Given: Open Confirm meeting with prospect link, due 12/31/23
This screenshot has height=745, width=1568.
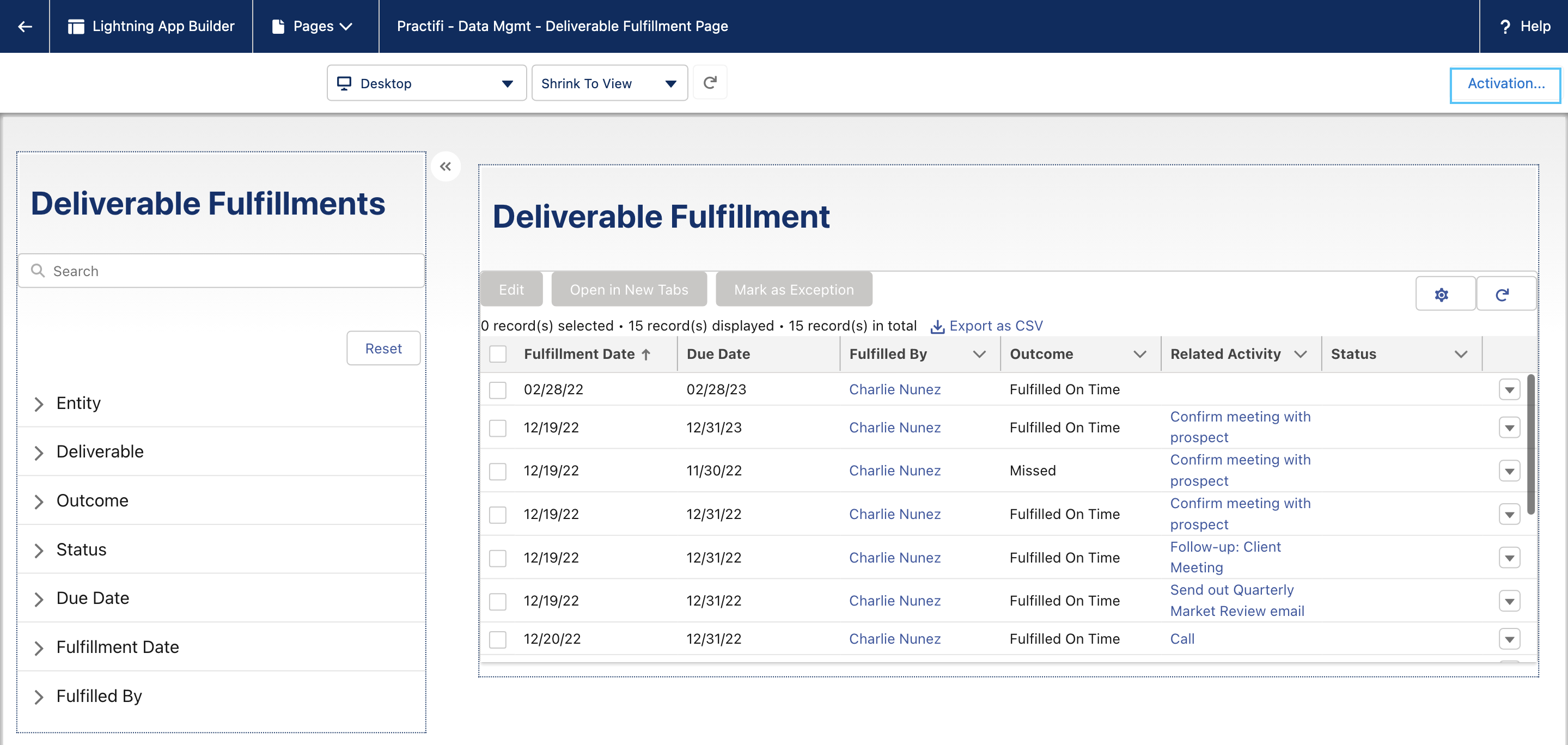Looking at the screenshot, I should tap(1240, 428).
